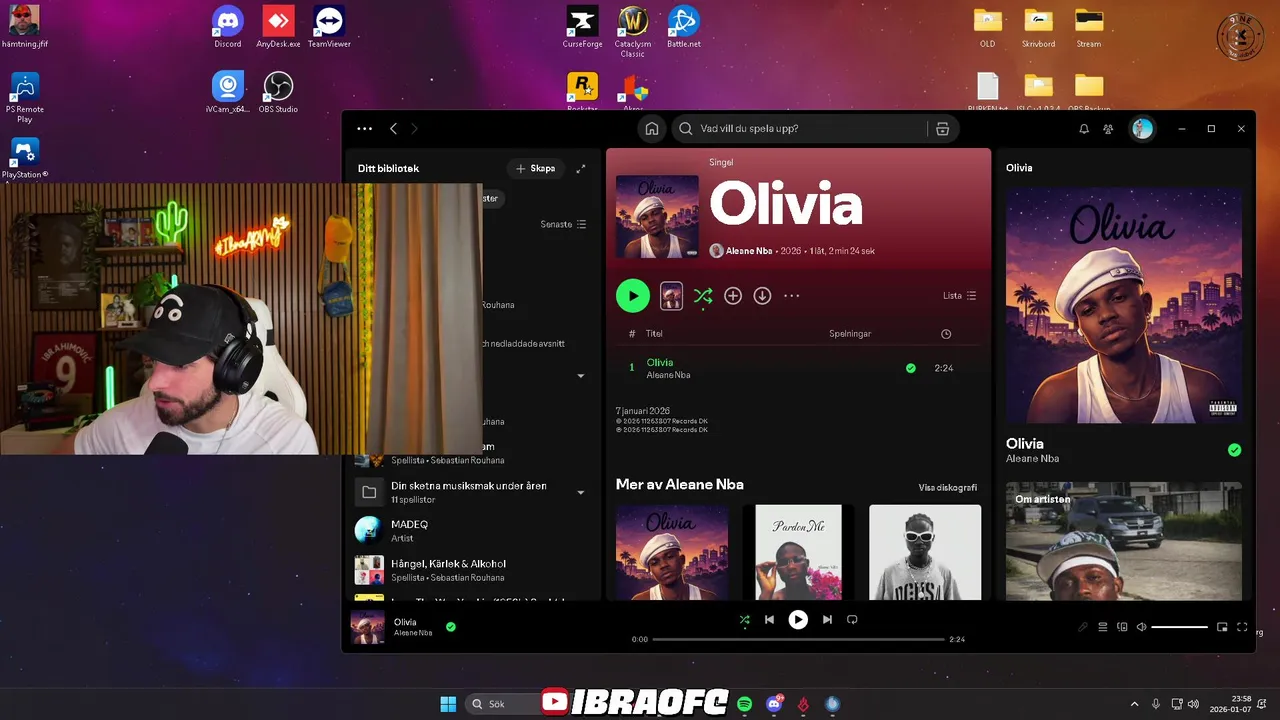Open Pardon Me album thumbnail
1280x720 pixels.
(x=798, y=552)
